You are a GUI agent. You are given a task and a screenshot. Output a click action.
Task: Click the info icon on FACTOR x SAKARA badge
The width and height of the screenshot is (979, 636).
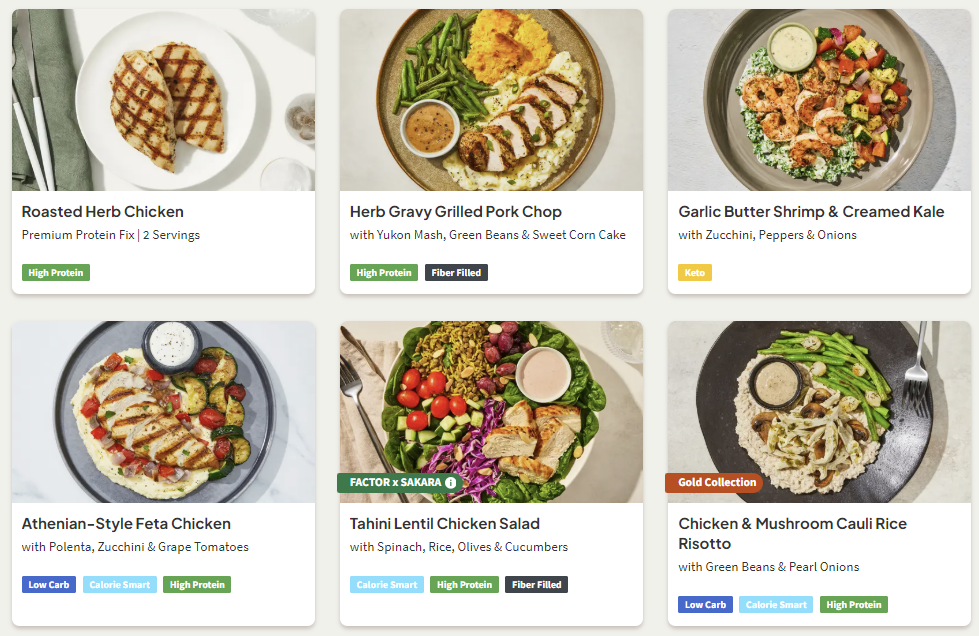451,483
